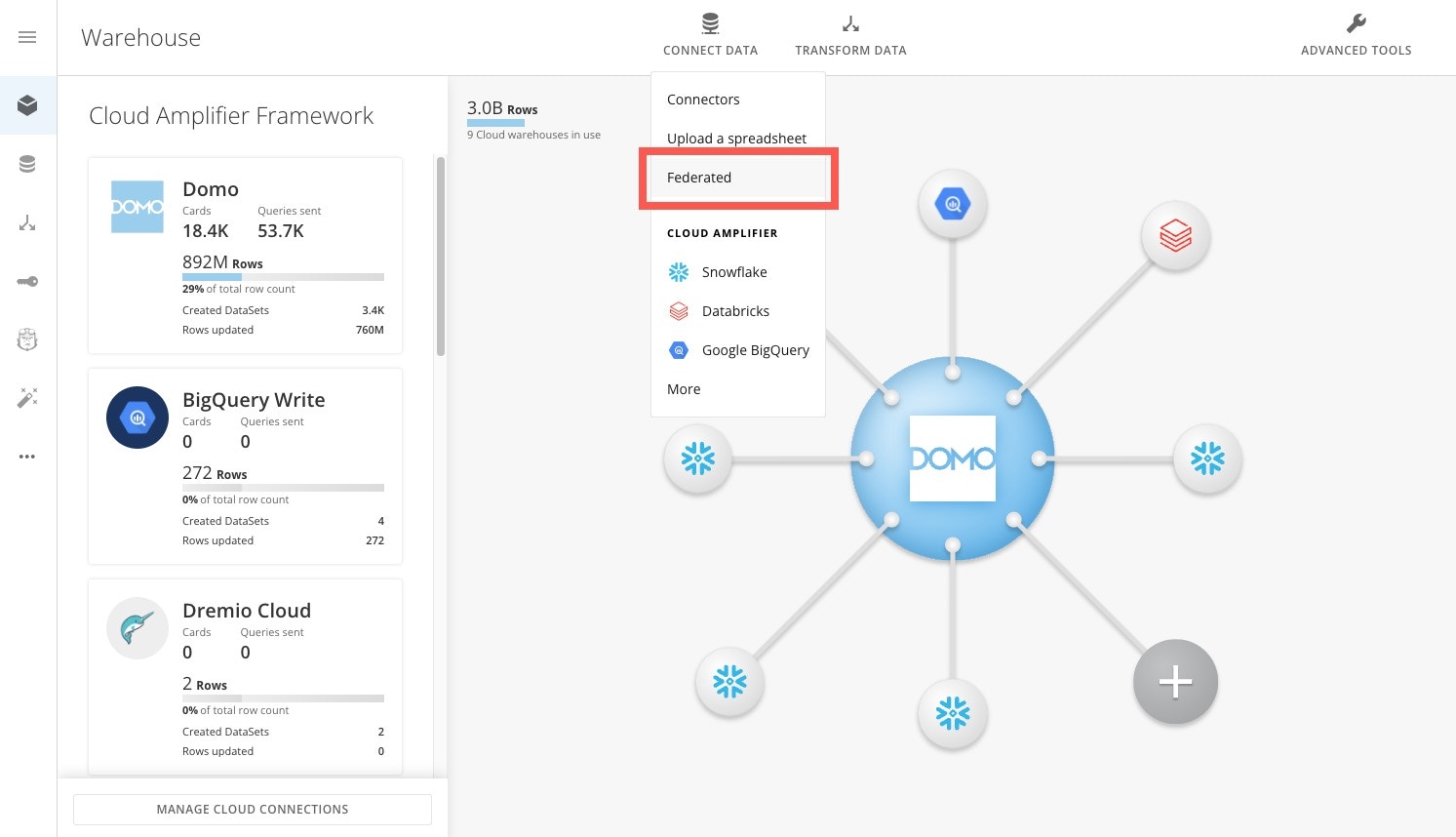Select the lower-left Snowflake node
The height and width of the screenshot is (837, 1456).
[729, 681]
